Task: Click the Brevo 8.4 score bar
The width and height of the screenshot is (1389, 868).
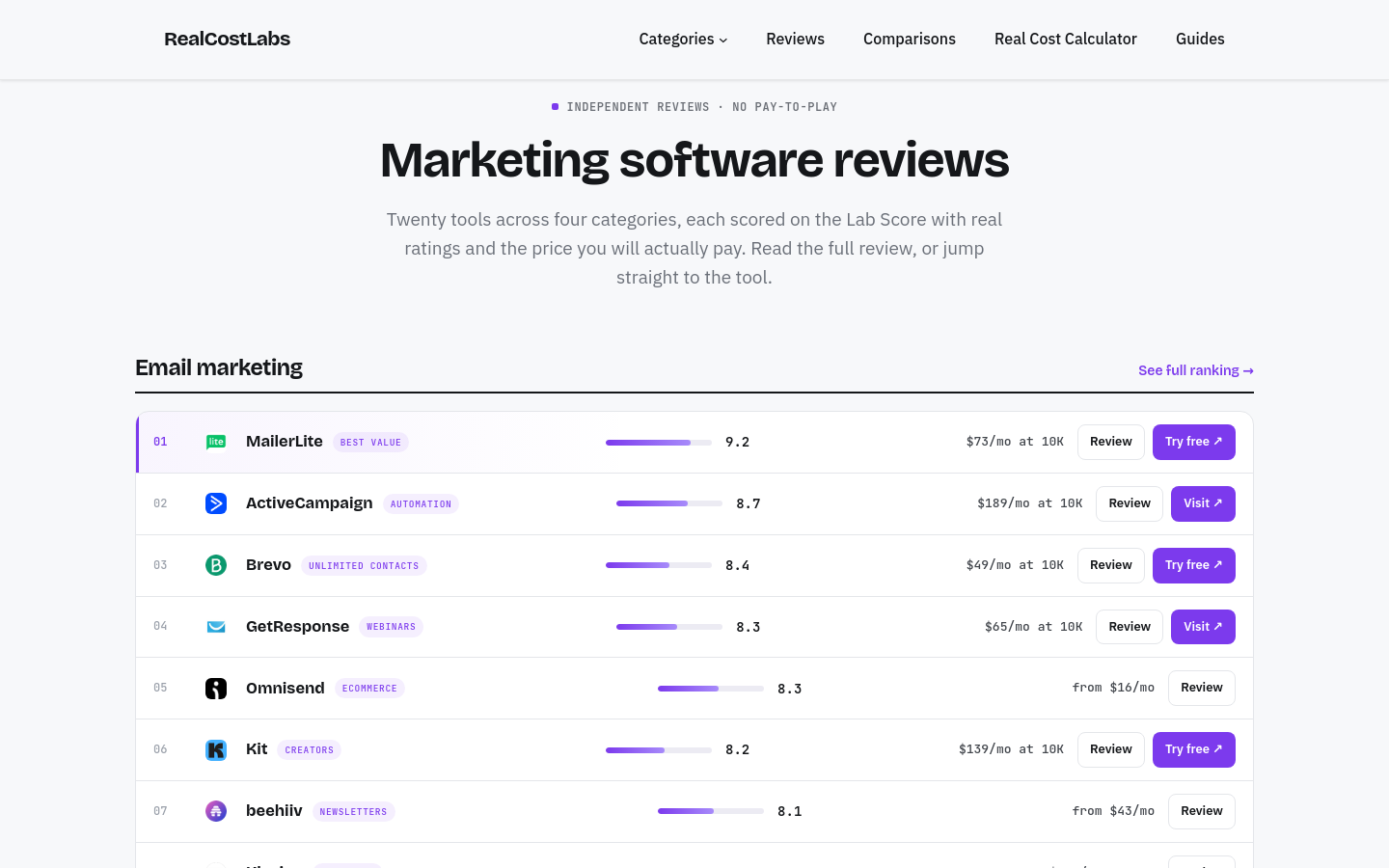Action: pyautogui.click(x=659, y=565)
